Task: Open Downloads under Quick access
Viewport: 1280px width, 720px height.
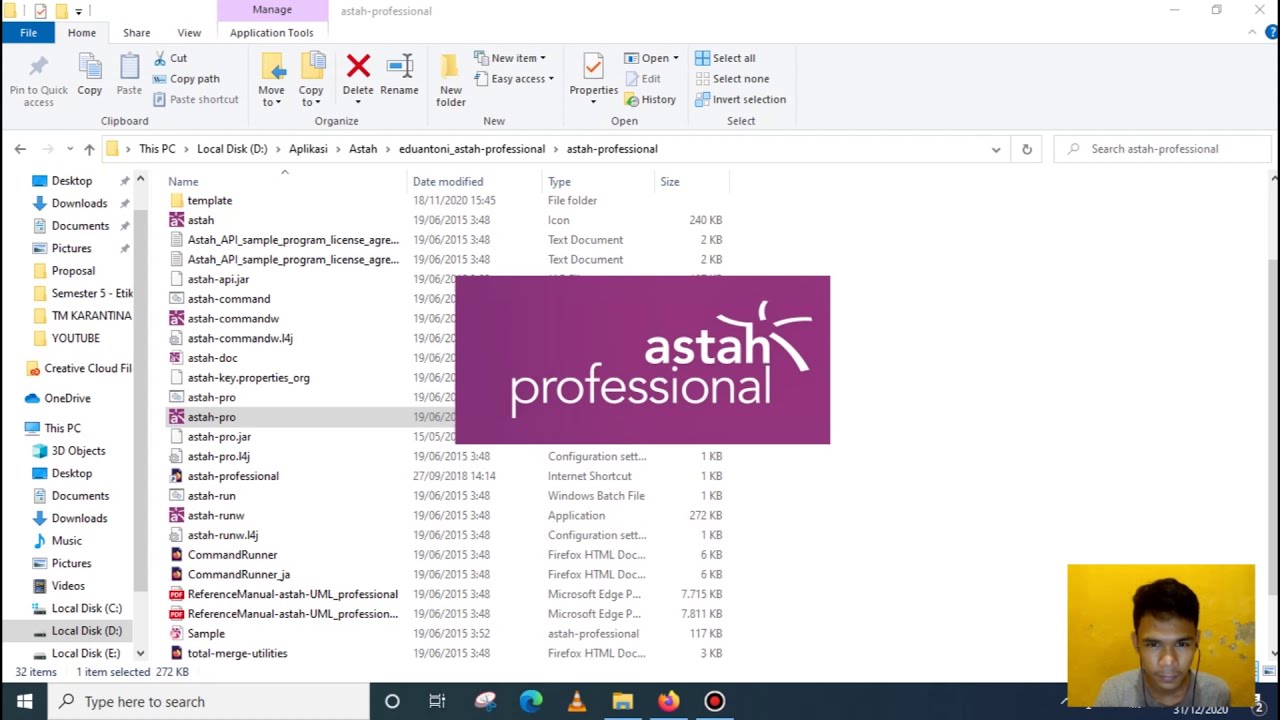Action: point(79,203)
